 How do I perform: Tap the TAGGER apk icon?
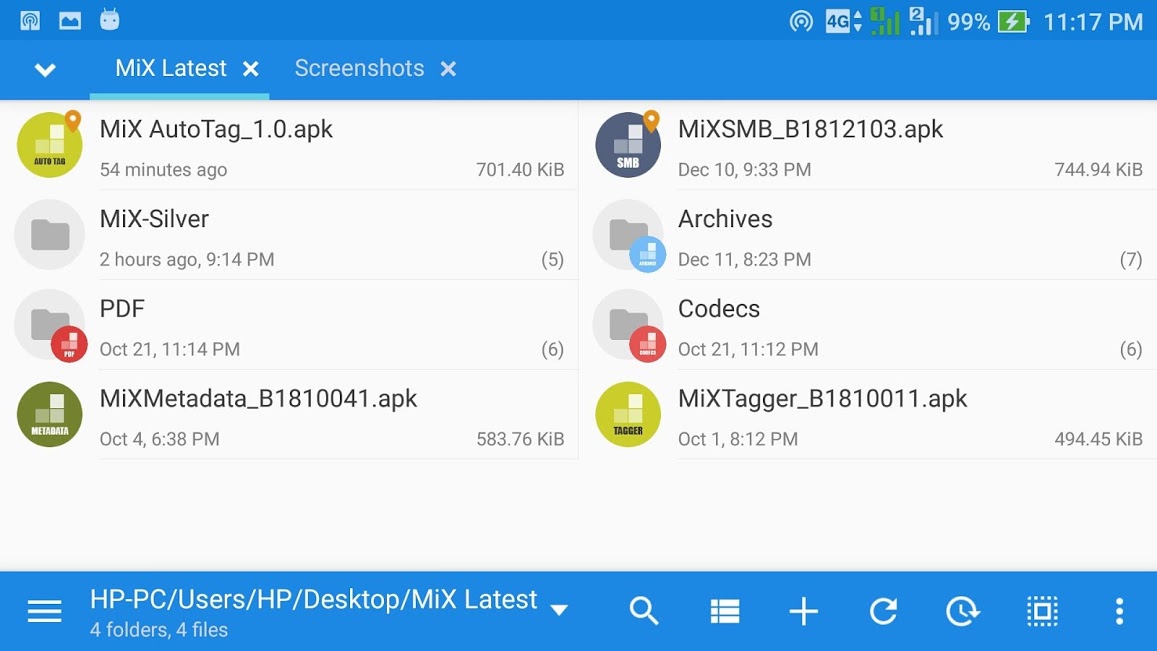(627, 414)
